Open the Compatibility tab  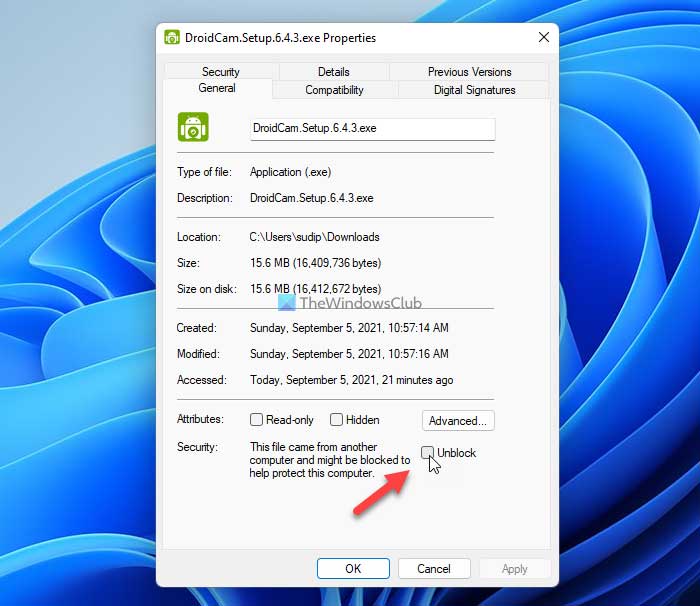pos(334,90)
